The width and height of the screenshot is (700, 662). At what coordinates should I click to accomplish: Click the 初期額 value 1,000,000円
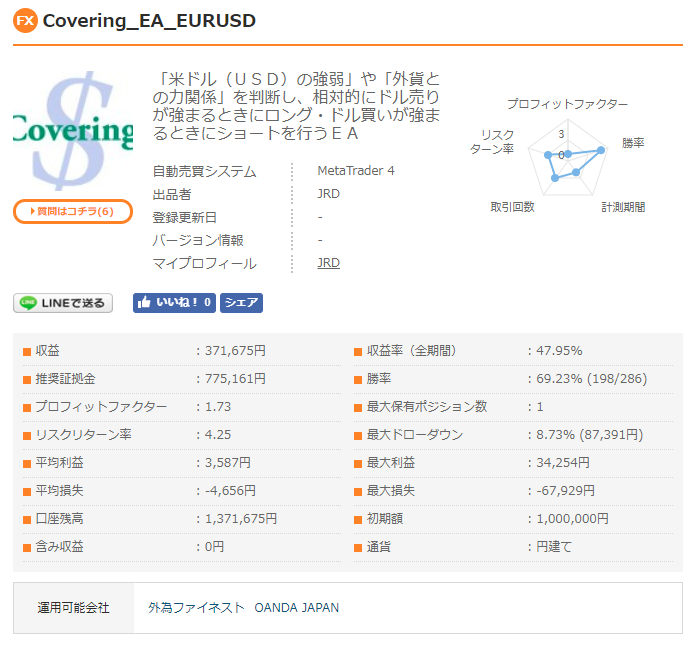(572, 519)
